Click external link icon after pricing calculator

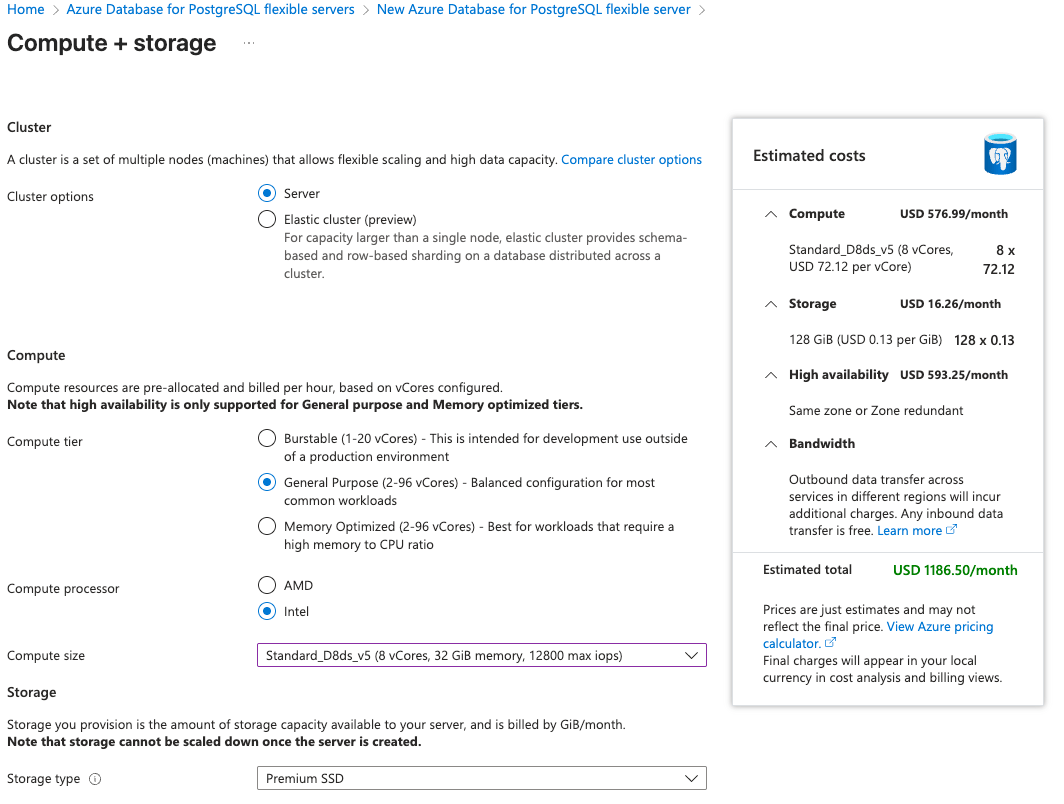[x=830, y=643]
